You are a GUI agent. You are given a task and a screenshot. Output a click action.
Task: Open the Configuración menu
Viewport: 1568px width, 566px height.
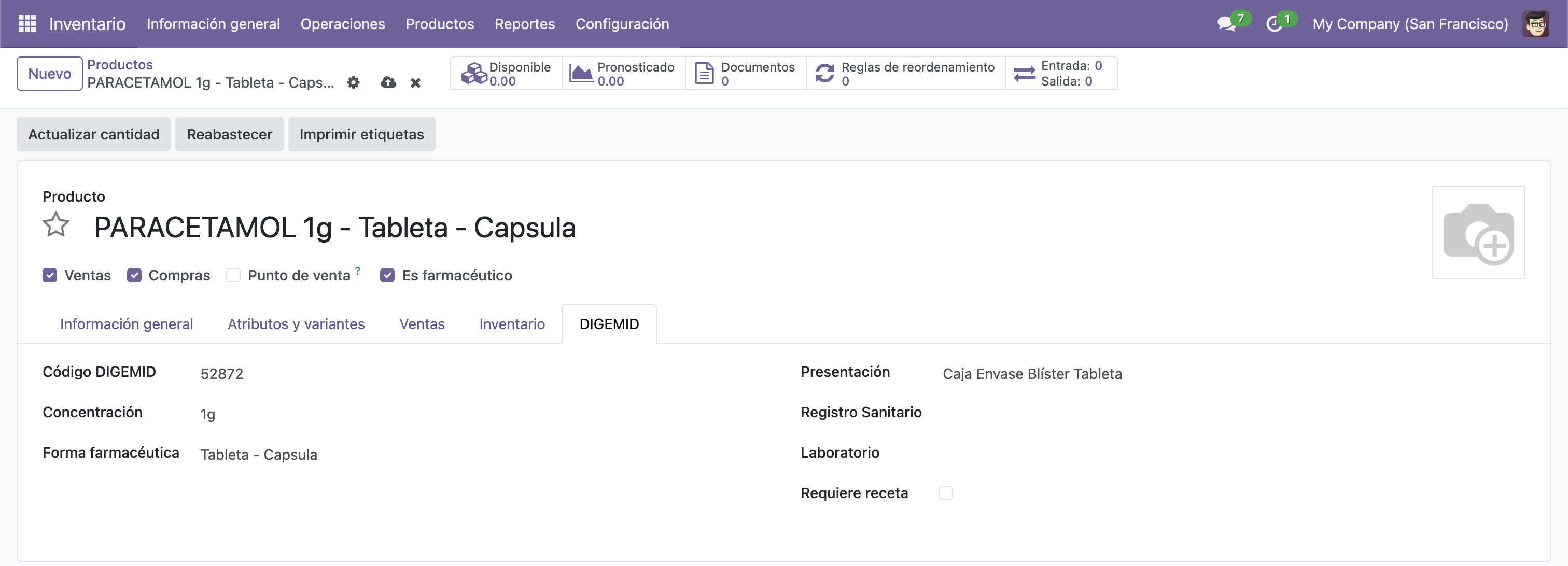click(622, 24)
